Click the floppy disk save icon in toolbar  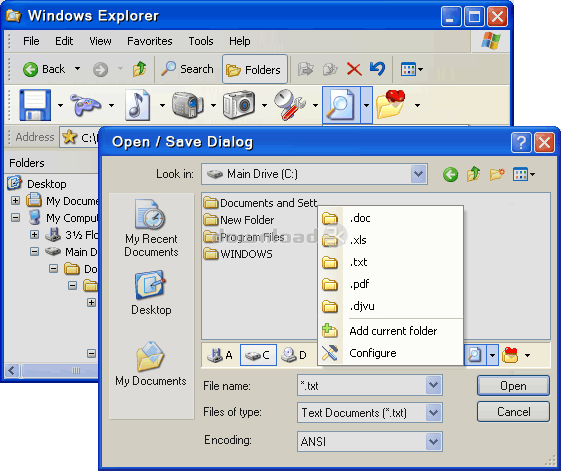pyautogui.click(x=35, y=105)
